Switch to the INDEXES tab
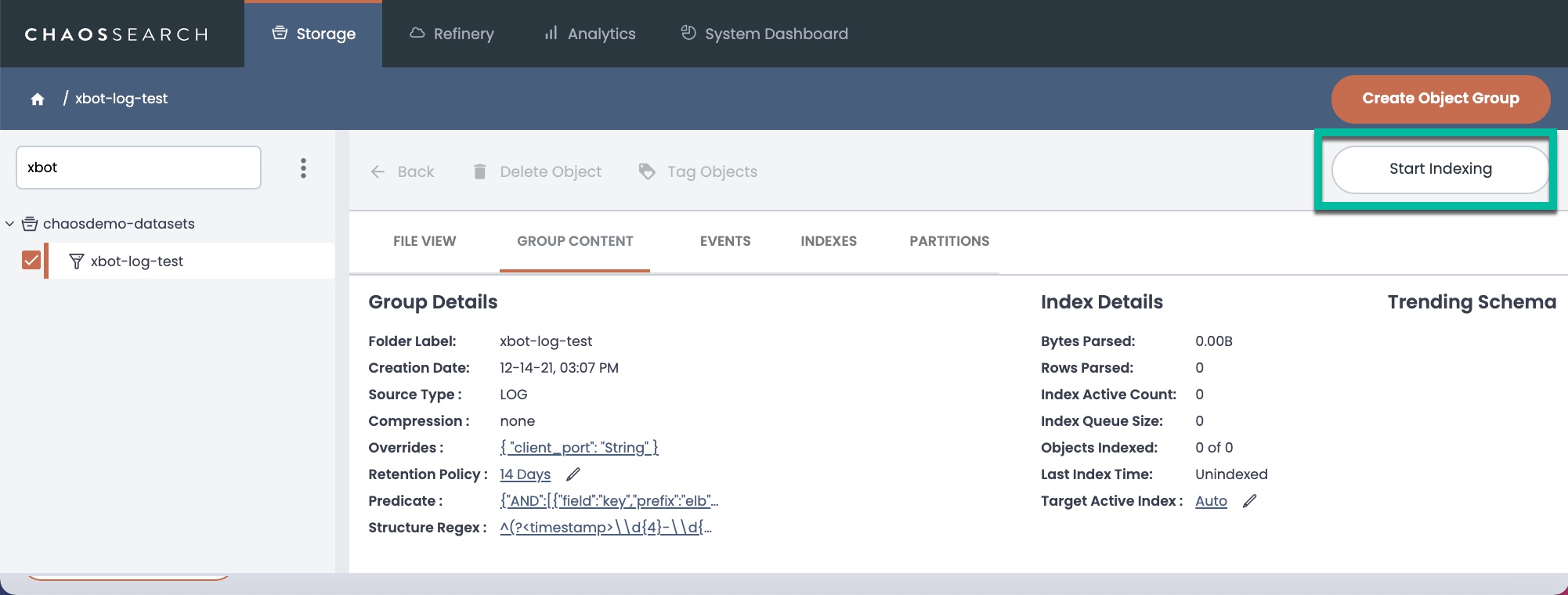 click(x=829, y=241)
